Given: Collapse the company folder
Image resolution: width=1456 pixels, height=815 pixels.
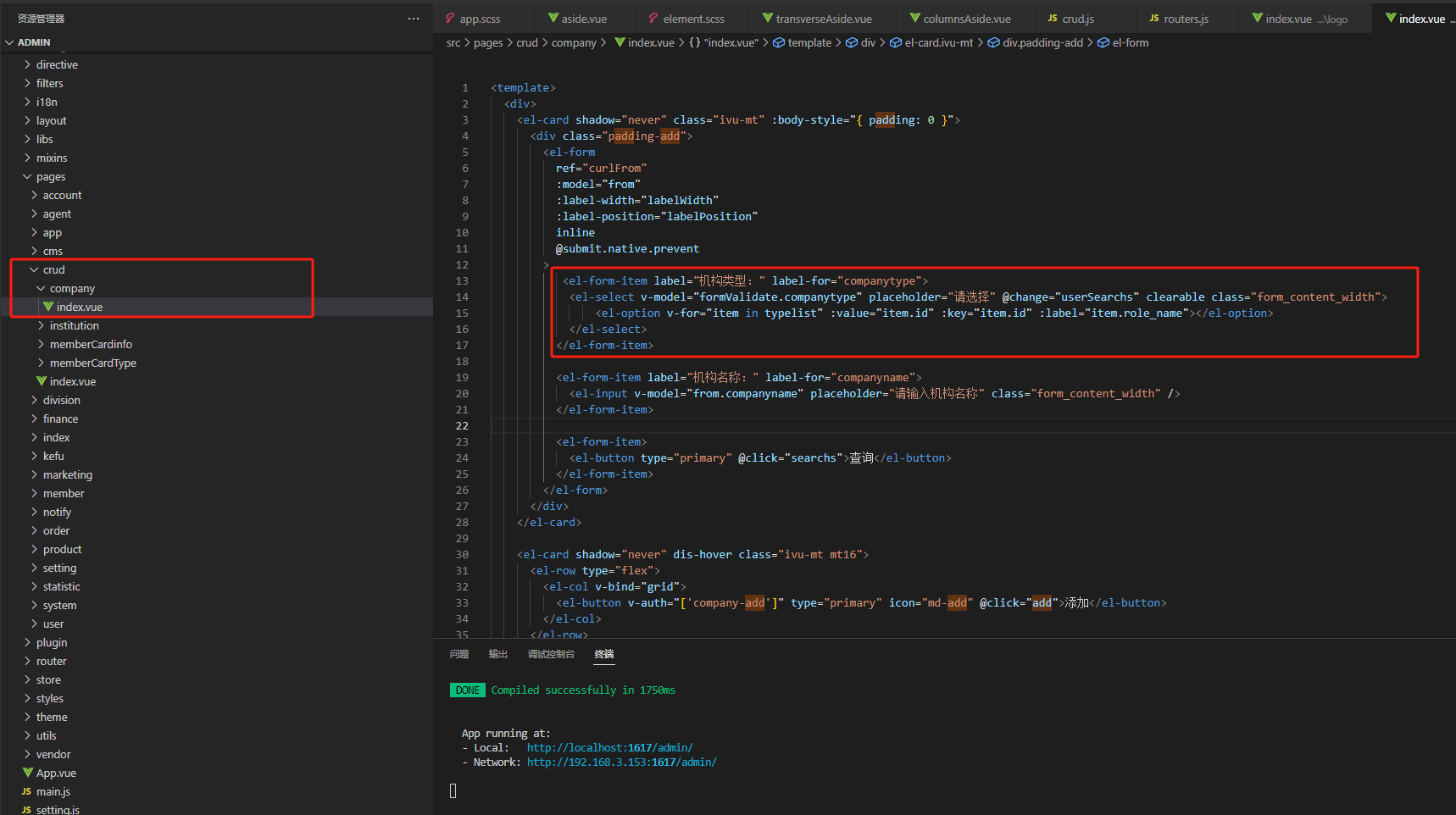Looking at the screenshot, I should 41,288.
